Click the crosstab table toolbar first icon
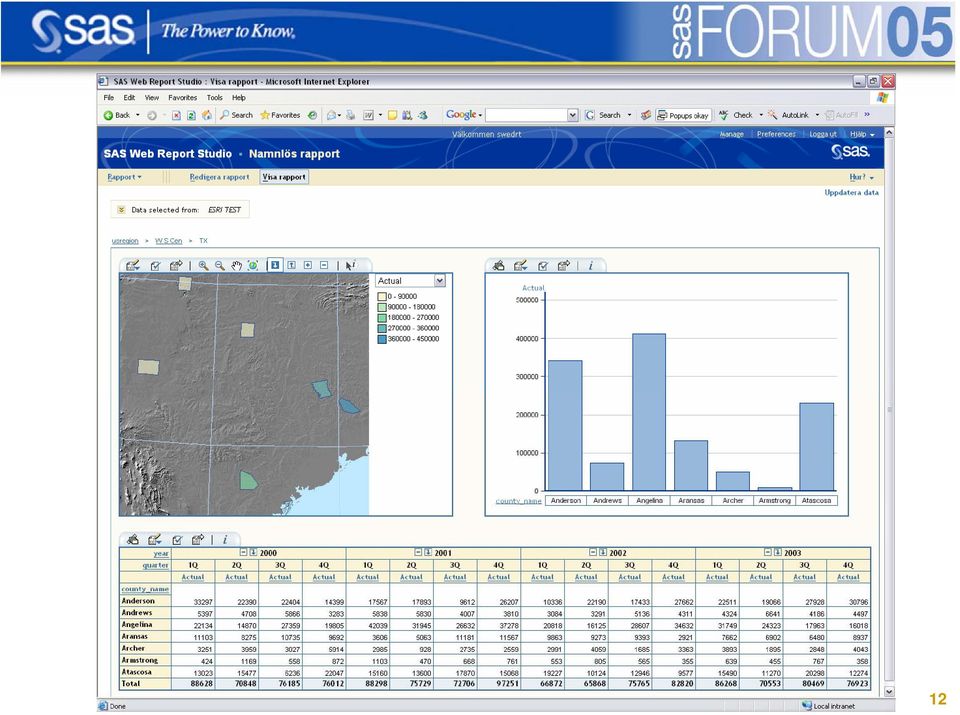Viewport: 960px width, 715px height. (133, 539)
